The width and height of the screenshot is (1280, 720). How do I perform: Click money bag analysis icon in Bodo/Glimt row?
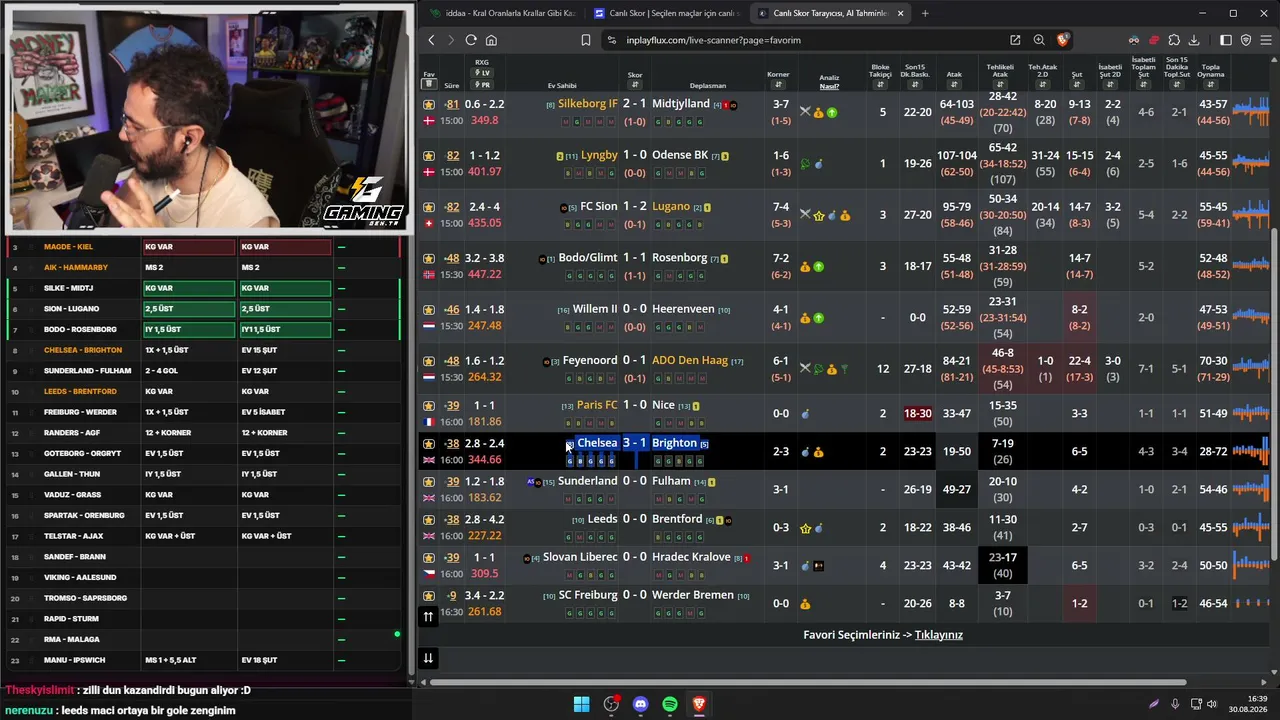coord(805,267)
